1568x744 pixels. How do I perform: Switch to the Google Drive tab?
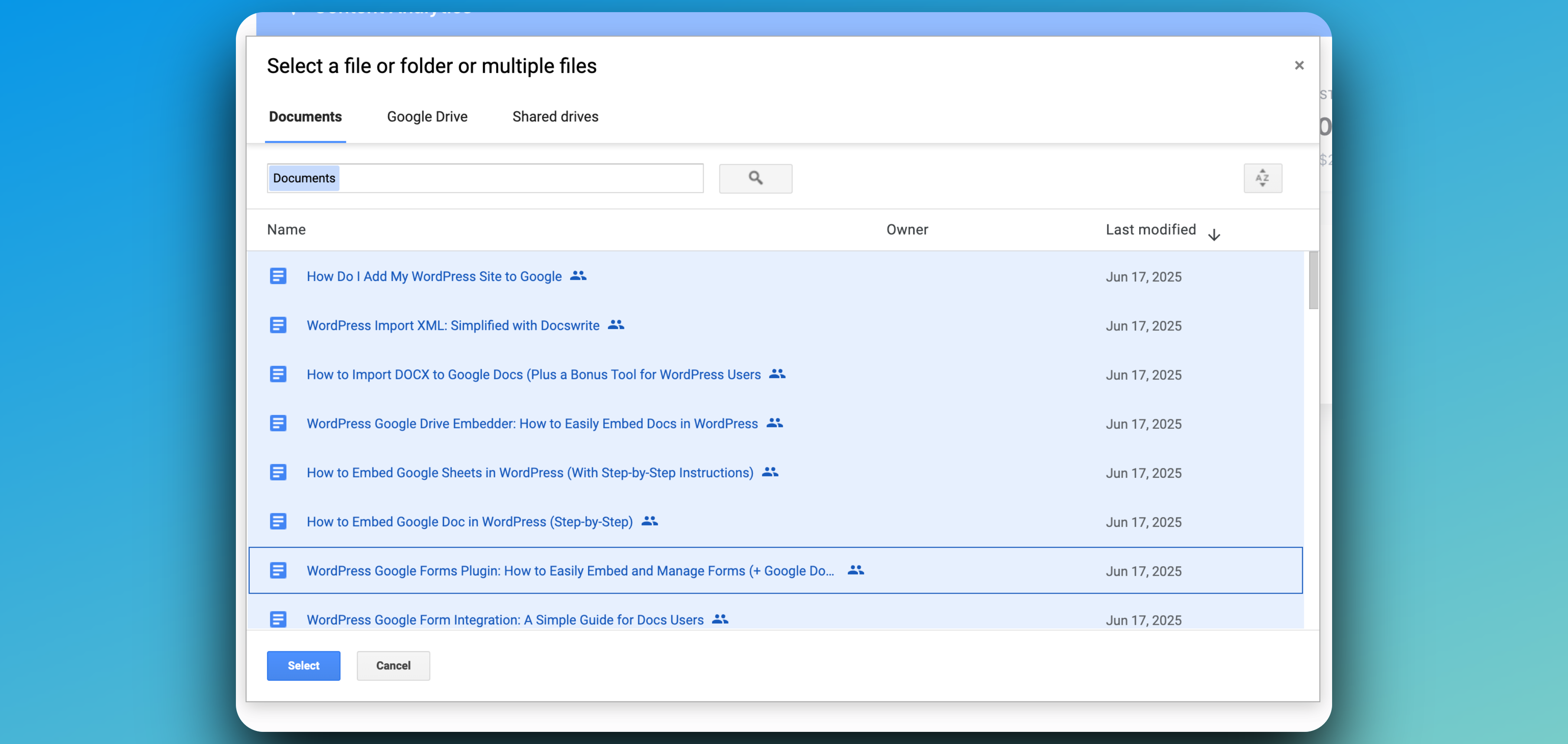[427, 116]
